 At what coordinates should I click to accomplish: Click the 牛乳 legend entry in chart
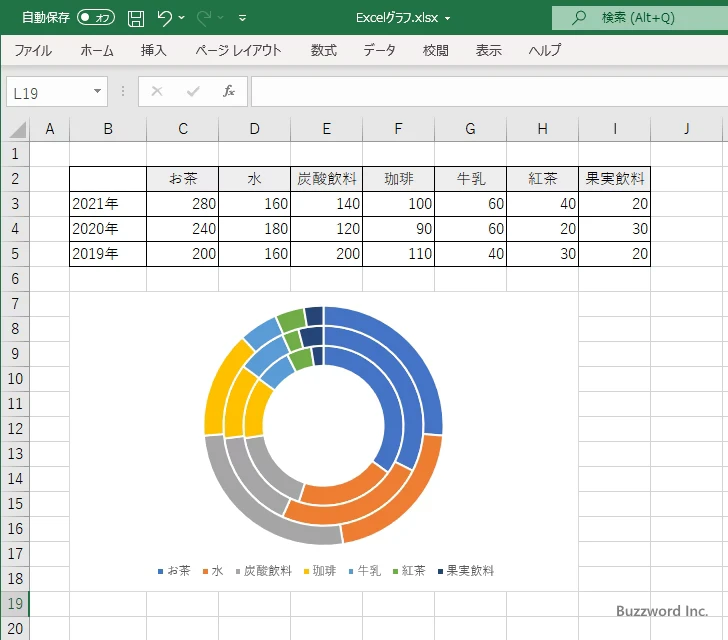click(x=364, y=571)
